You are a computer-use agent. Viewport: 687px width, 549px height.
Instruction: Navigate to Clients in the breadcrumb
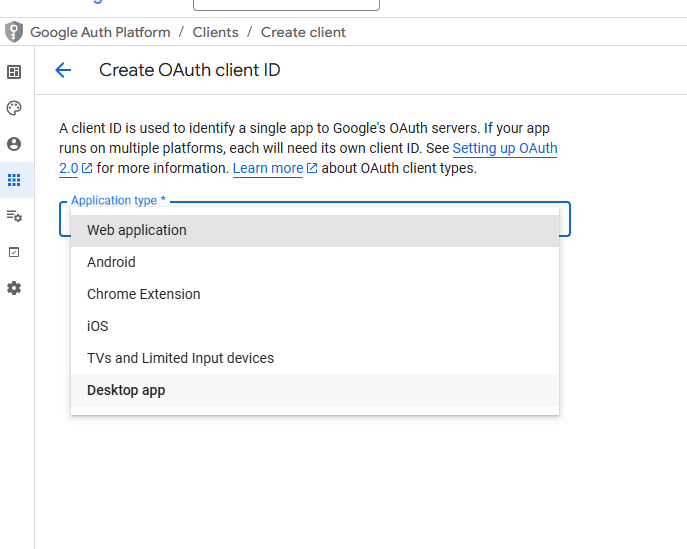pos(215,32)
